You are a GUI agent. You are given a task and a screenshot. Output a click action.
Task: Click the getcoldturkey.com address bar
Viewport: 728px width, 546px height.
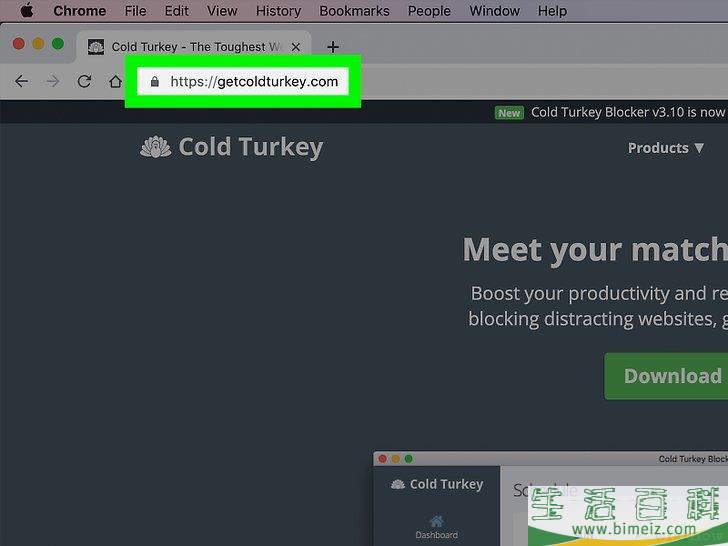pyautogui.click(x=254, y=82)
